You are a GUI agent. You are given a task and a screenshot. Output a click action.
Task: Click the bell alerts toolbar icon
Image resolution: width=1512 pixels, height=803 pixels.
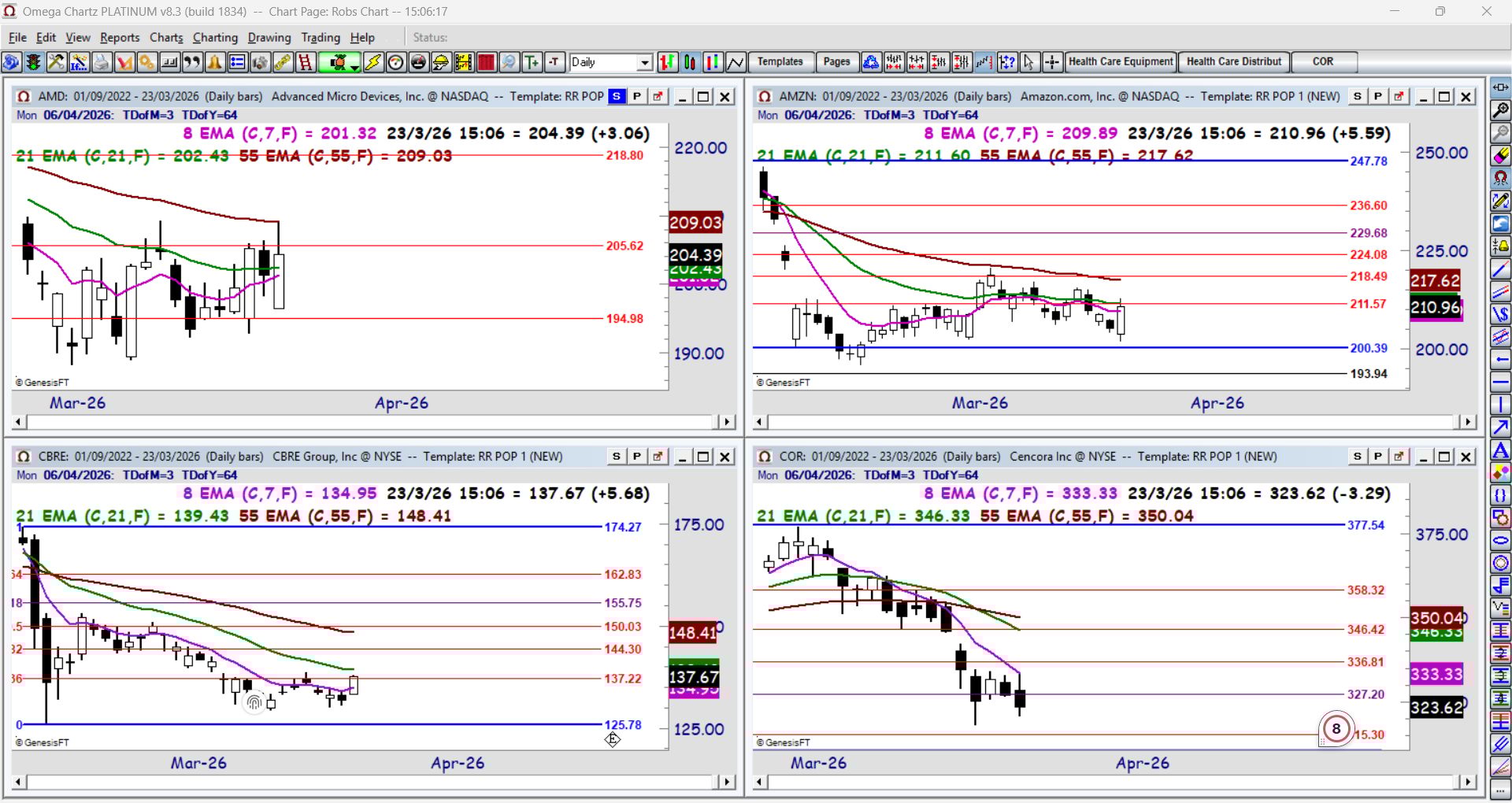pyautogui.click(x=214, y=62)
